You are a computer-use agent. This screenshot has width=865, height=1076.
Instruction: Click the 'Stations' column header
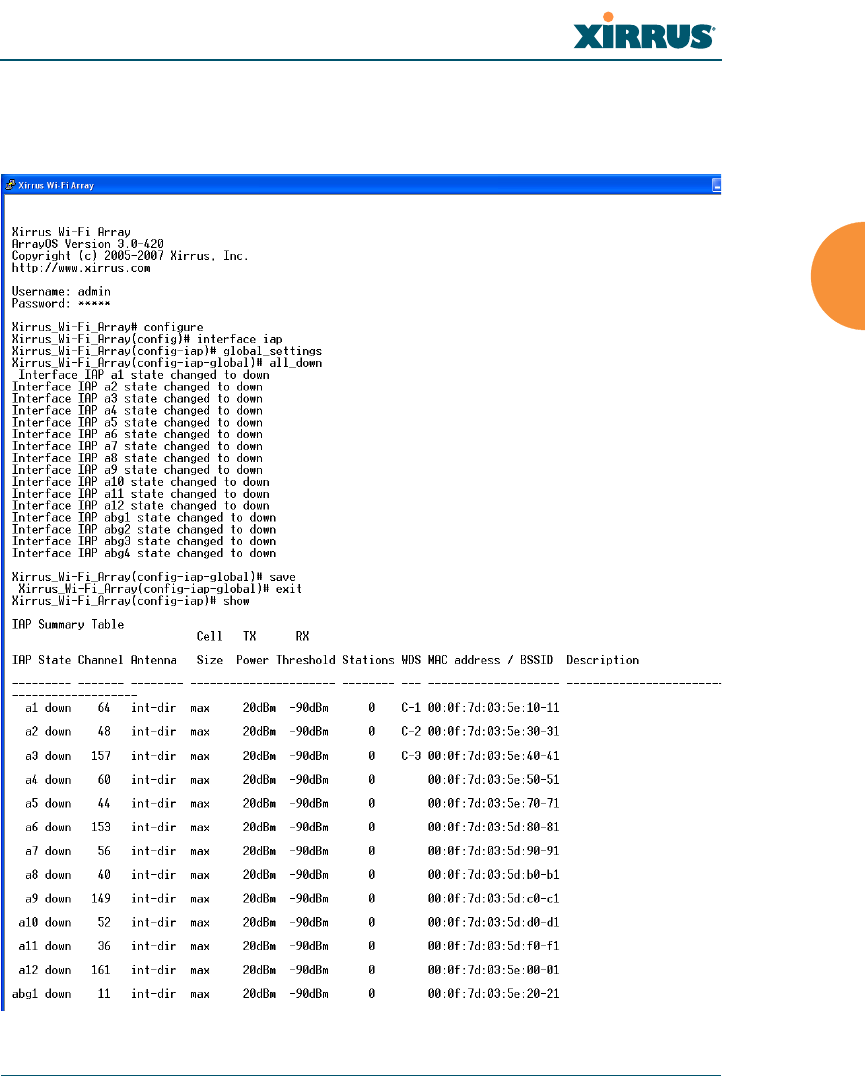(368, 660)
